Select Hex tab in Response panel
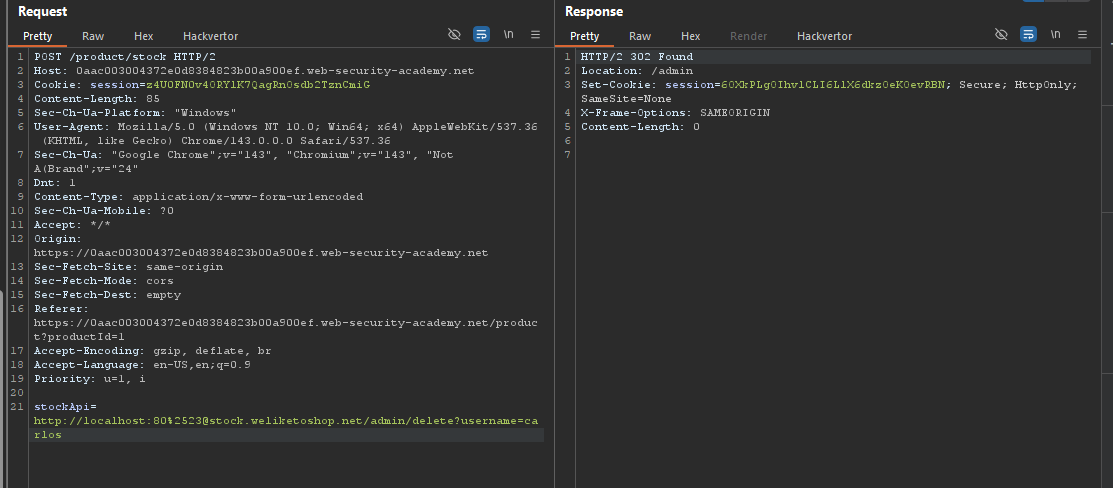Viewport: 1113px width, 488px height. pyautogui.click(x=690, y=36)
